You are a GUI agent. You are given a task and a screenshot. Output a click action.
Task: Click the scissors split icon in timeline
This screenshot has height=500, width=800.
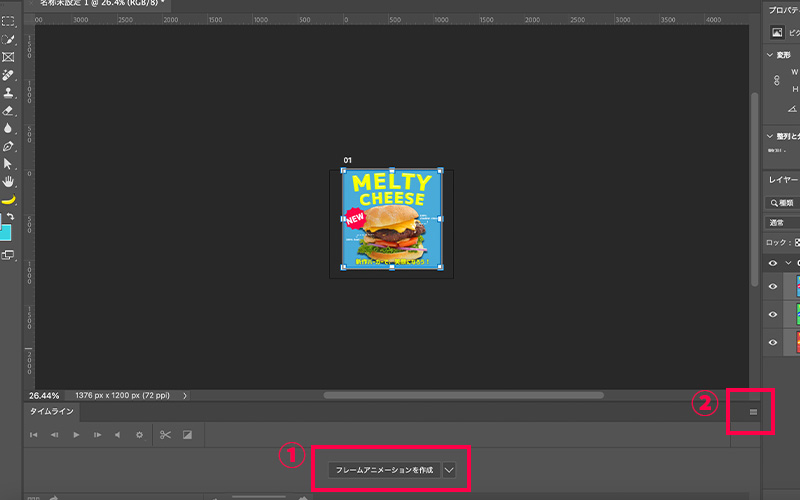point(165,435)
